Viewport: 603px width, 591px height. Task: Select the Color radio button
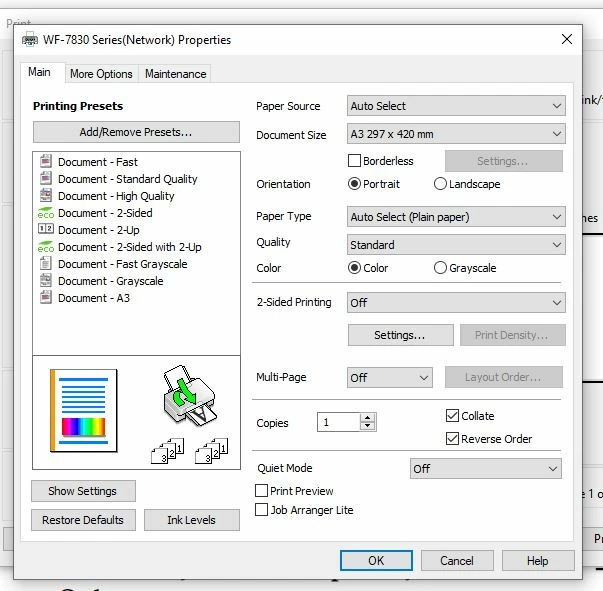[354, 268]
